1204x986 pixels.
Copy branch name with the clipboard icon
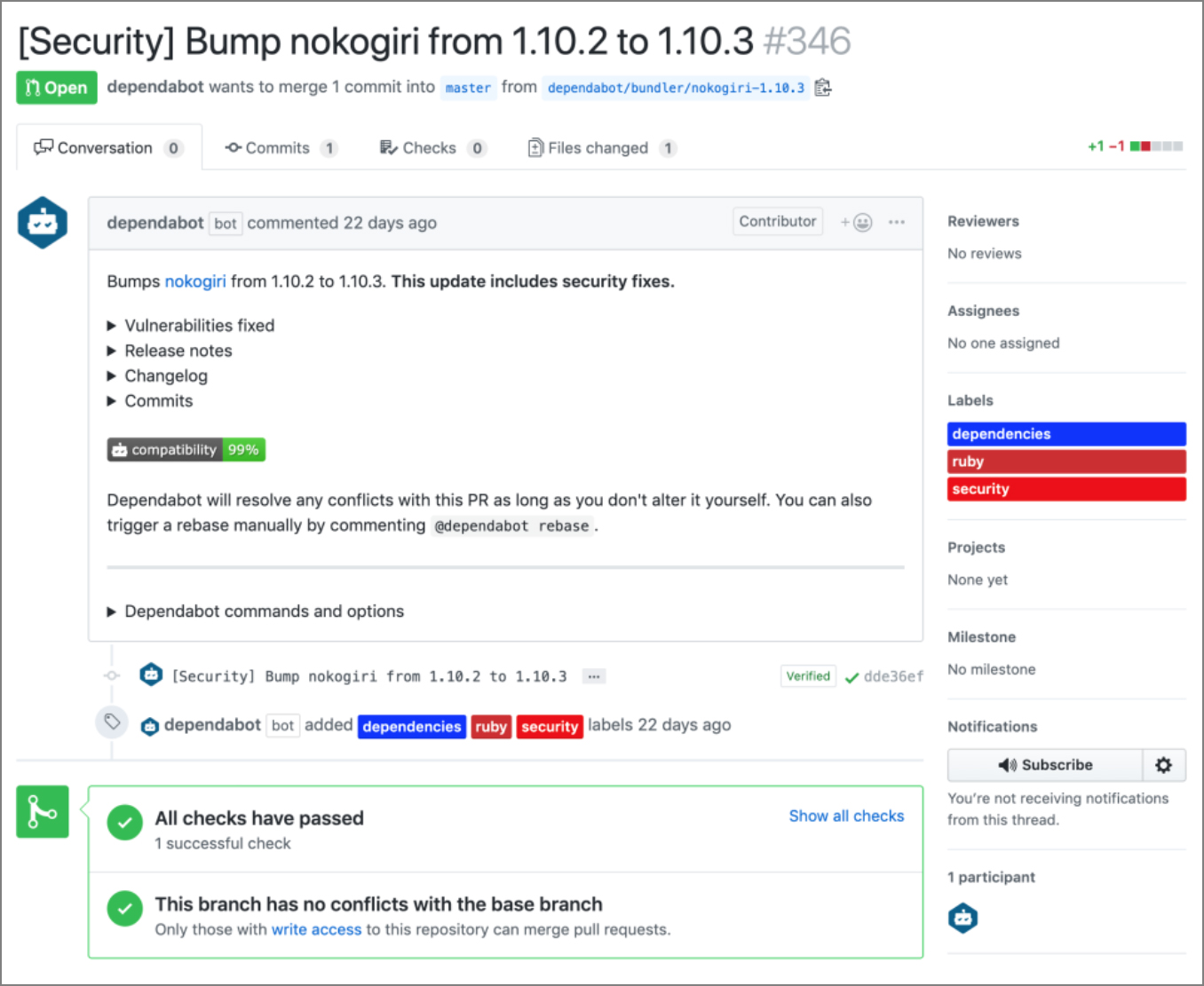point(822,87)
